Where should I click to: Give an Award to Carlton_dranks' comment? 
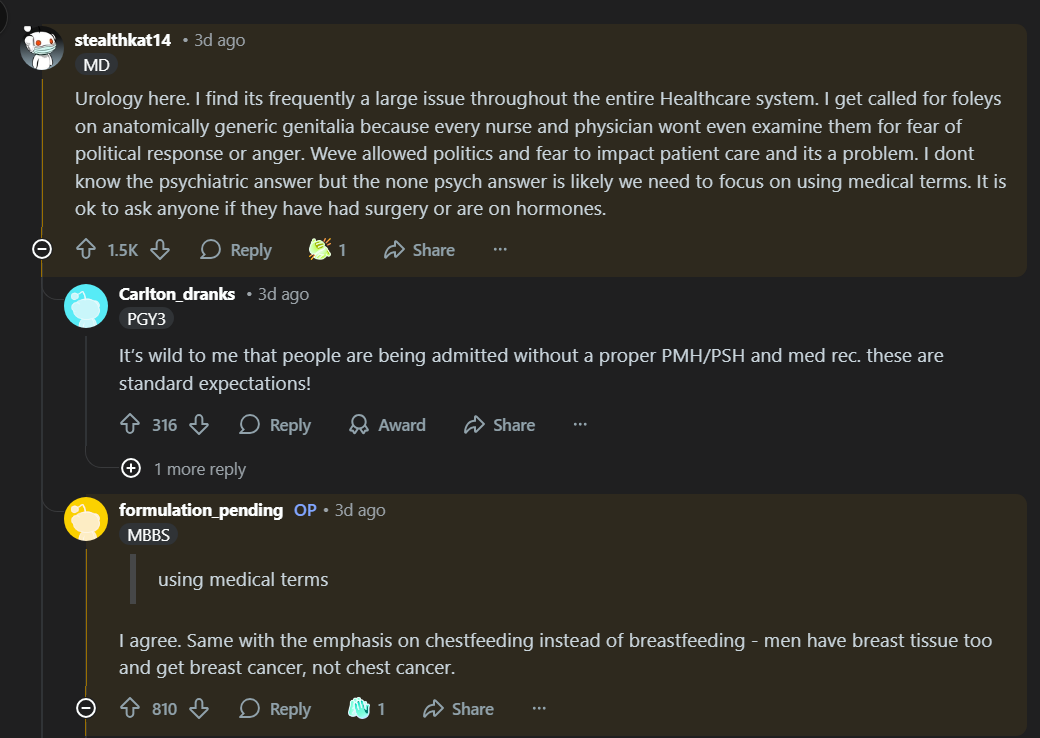click(x=387, y=424)
